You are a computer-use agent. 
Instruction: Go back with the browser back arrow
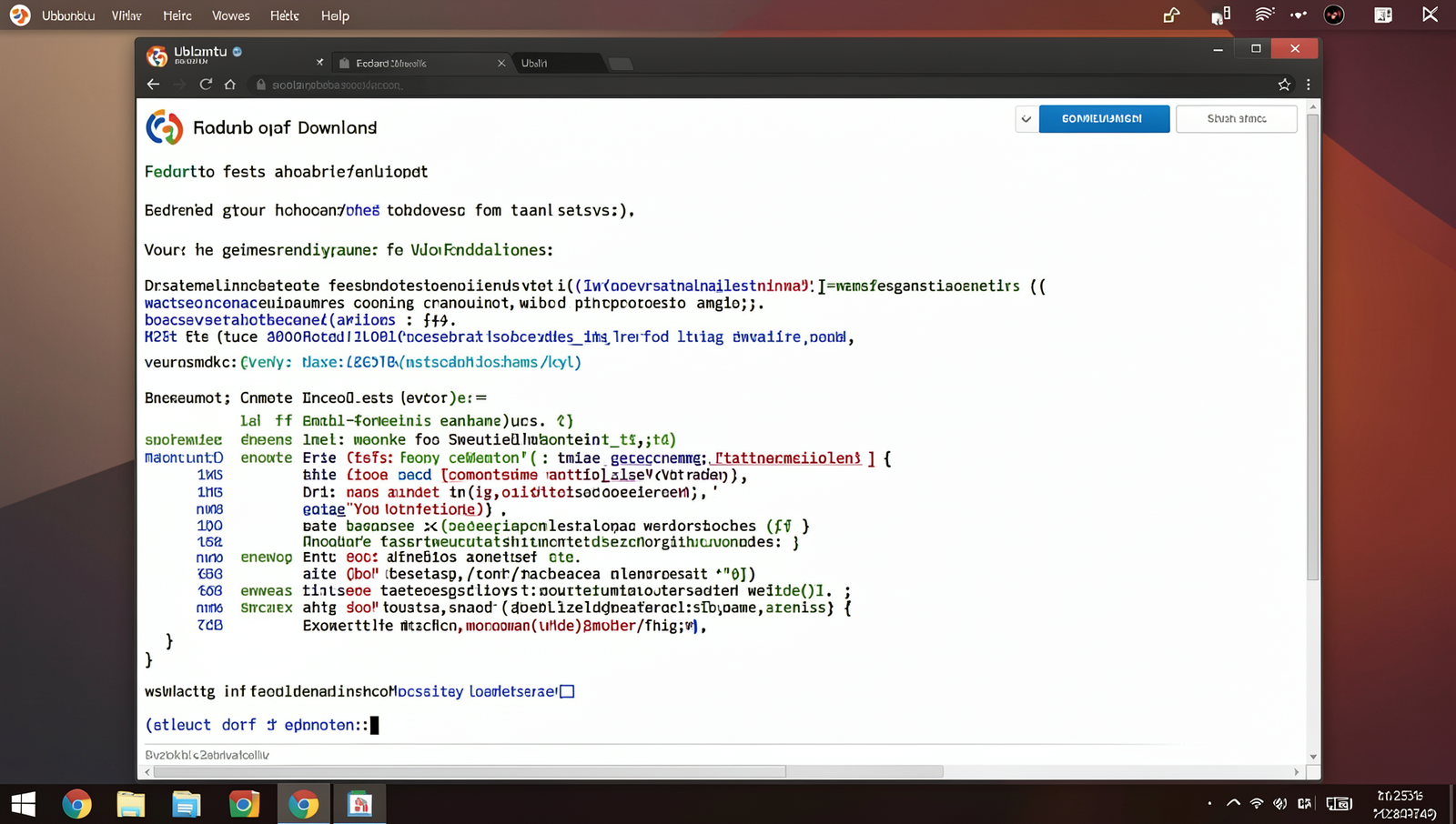point(153,85)
